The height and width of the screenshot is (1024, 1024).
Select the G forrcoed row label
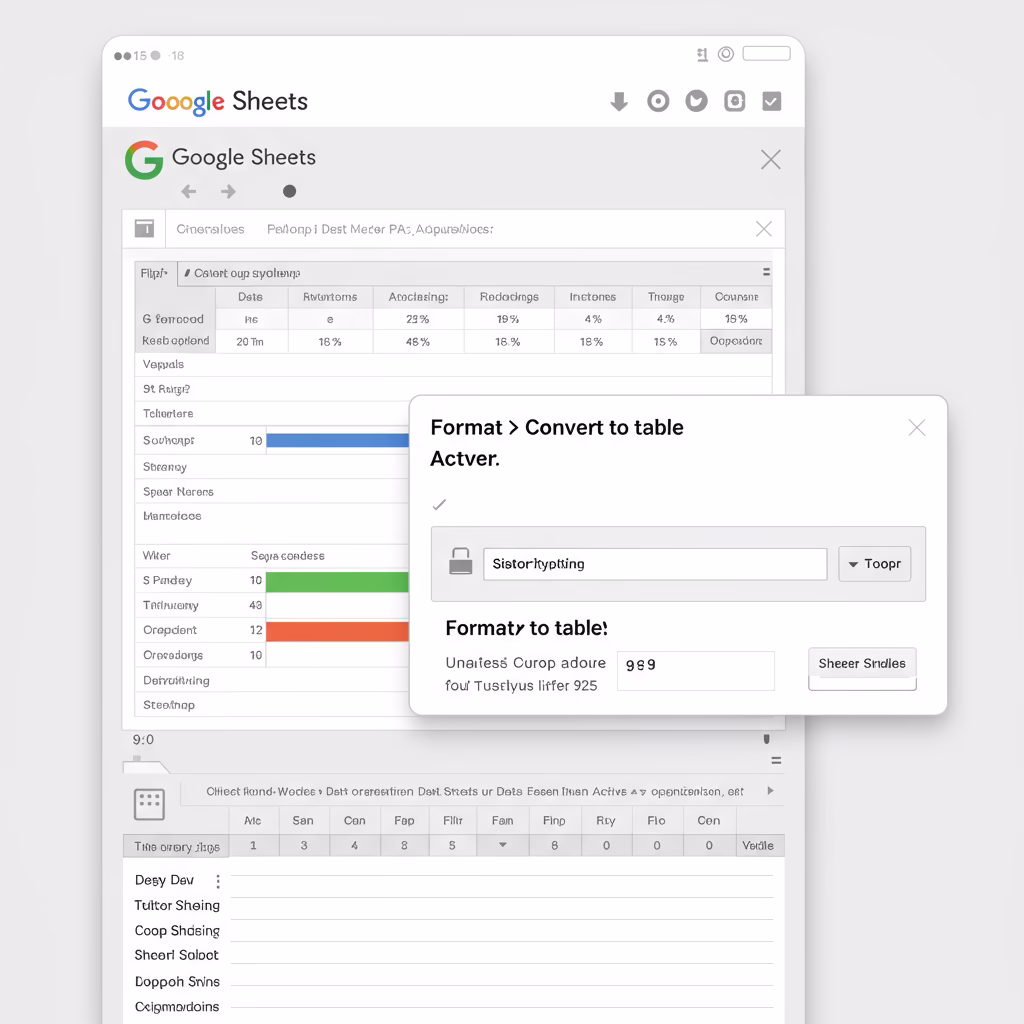point(174,319)
